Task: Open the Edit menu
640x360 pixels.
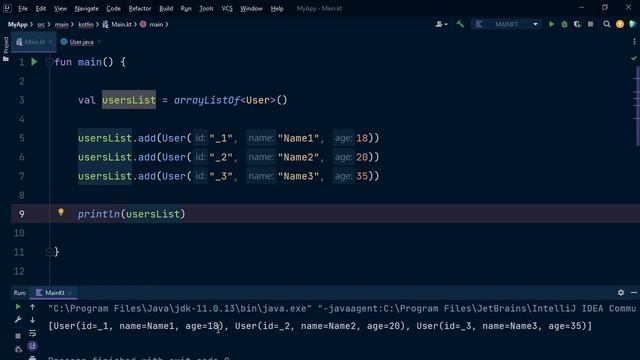Action: click(40, 8)
